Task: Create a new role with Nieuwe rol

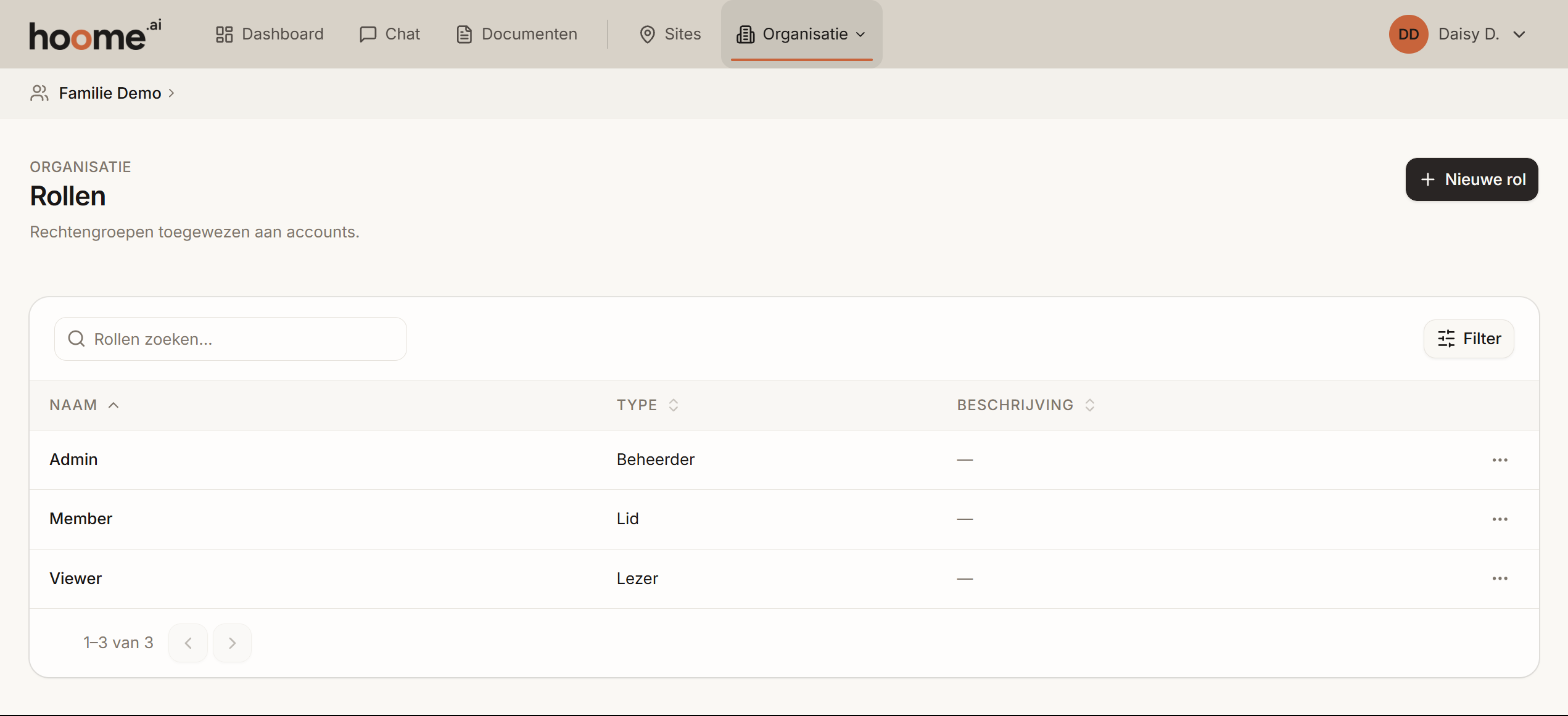Action: pos(1472,180)
